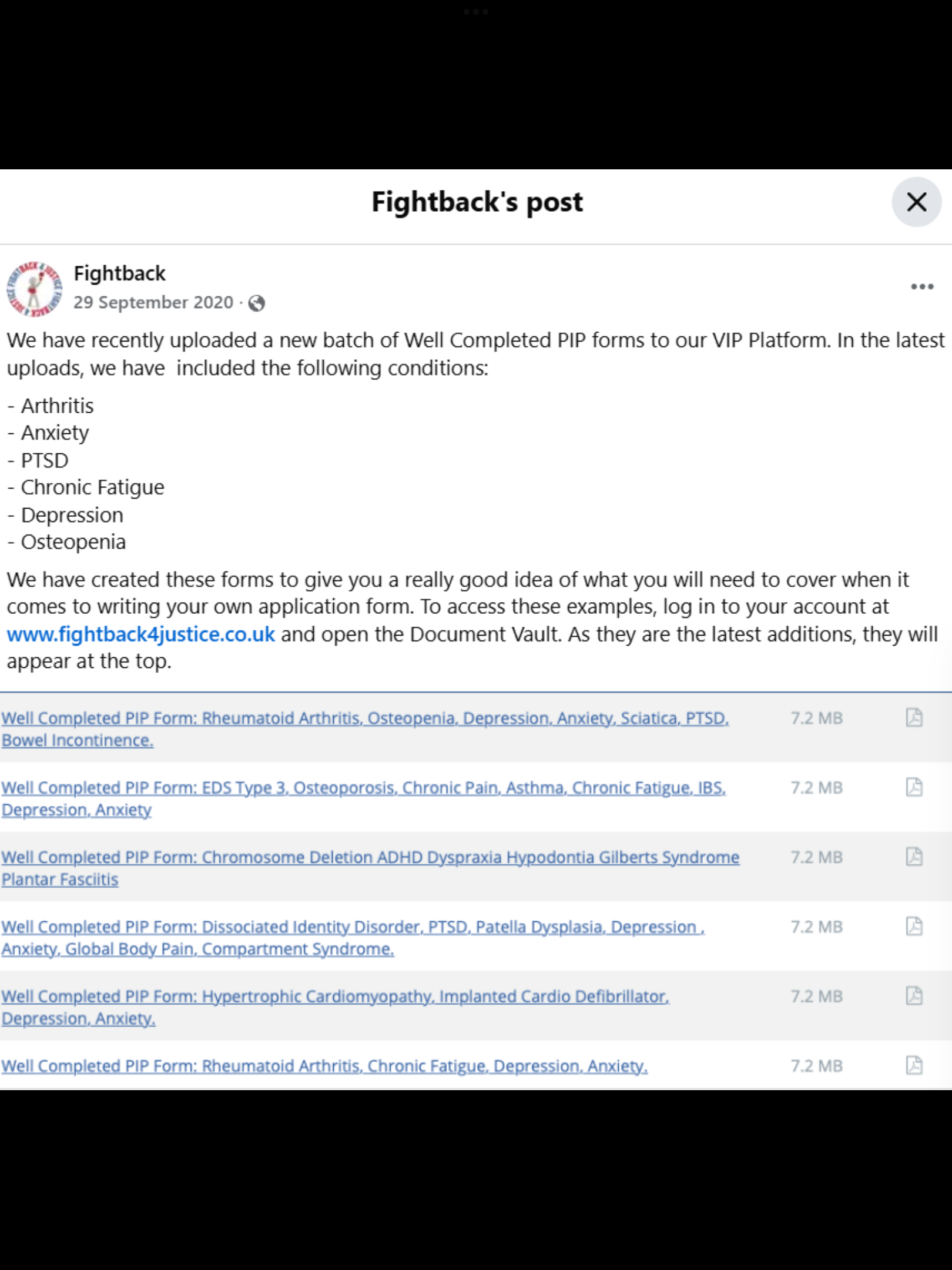Open the three-dot post options menu
The height and width of the screenshot is (1270, 952).
click(x=921, y=287)
